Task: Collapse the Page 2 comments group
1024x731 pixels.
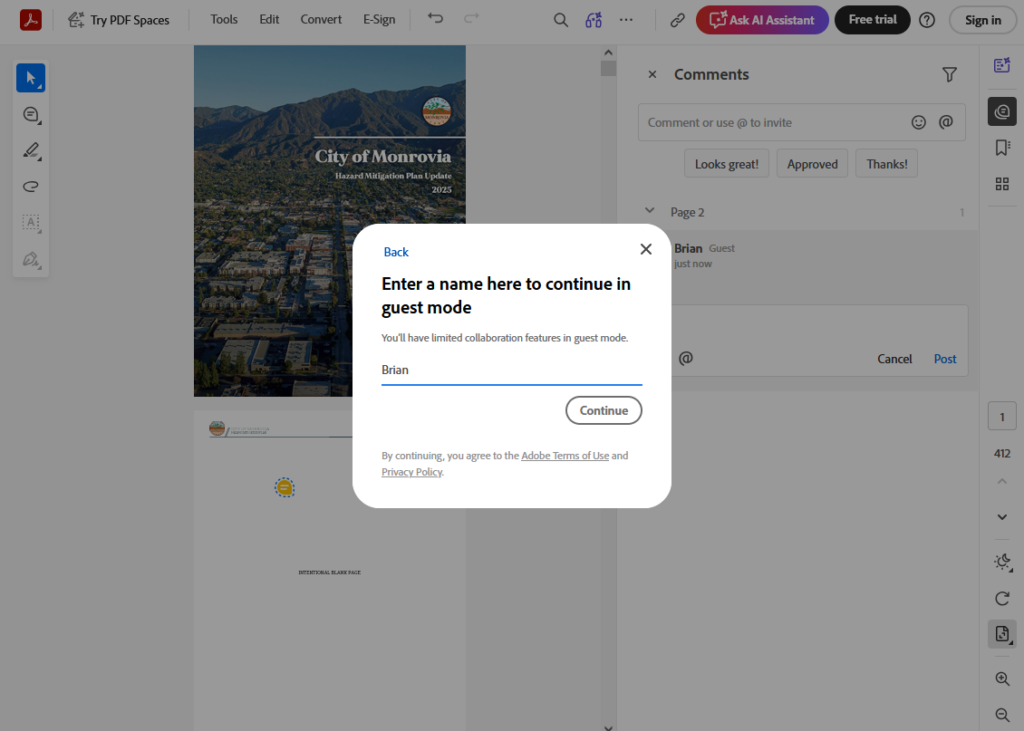Action: pos(650,212)
